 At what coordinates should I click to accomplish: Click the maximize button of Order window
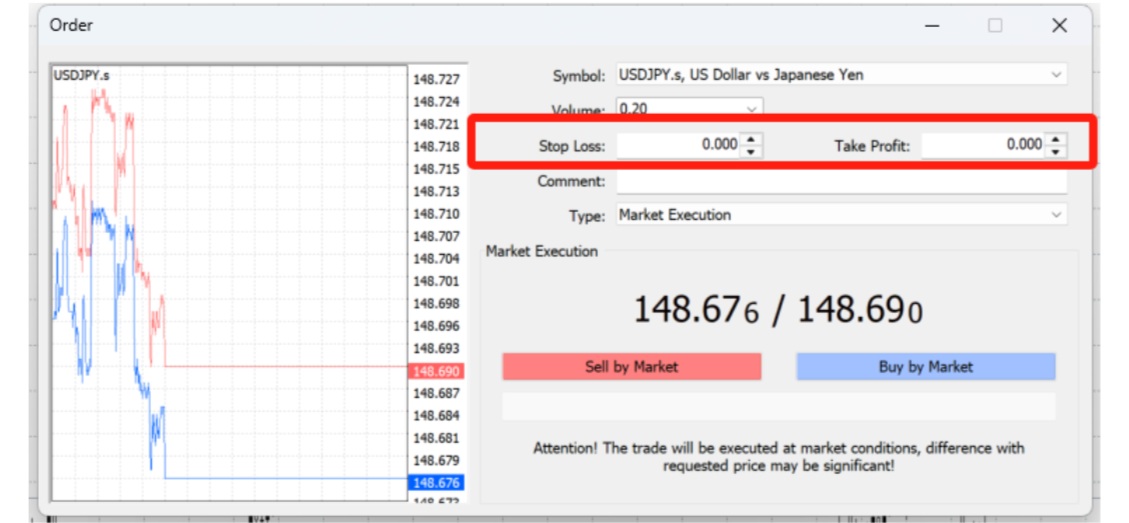click(995, 26)
